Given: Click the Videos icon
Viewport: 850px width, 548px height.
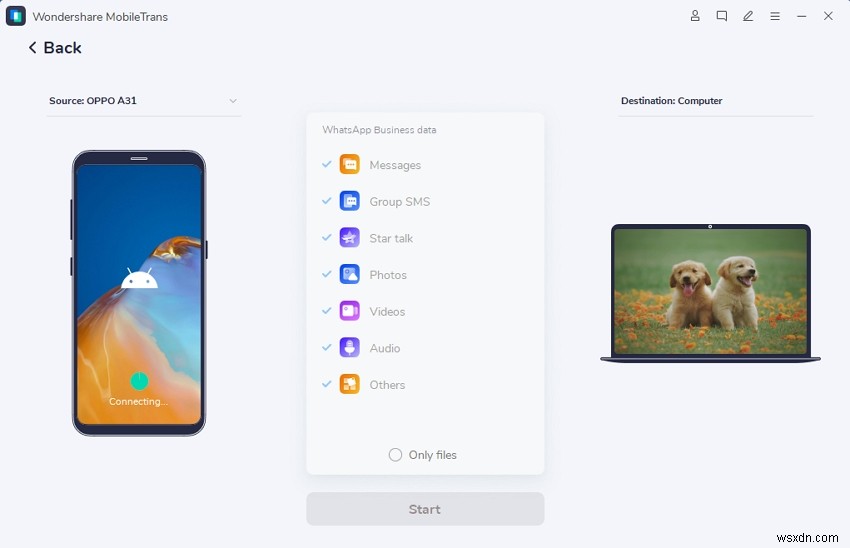Looking at the screenshot, I should point(350,311).
